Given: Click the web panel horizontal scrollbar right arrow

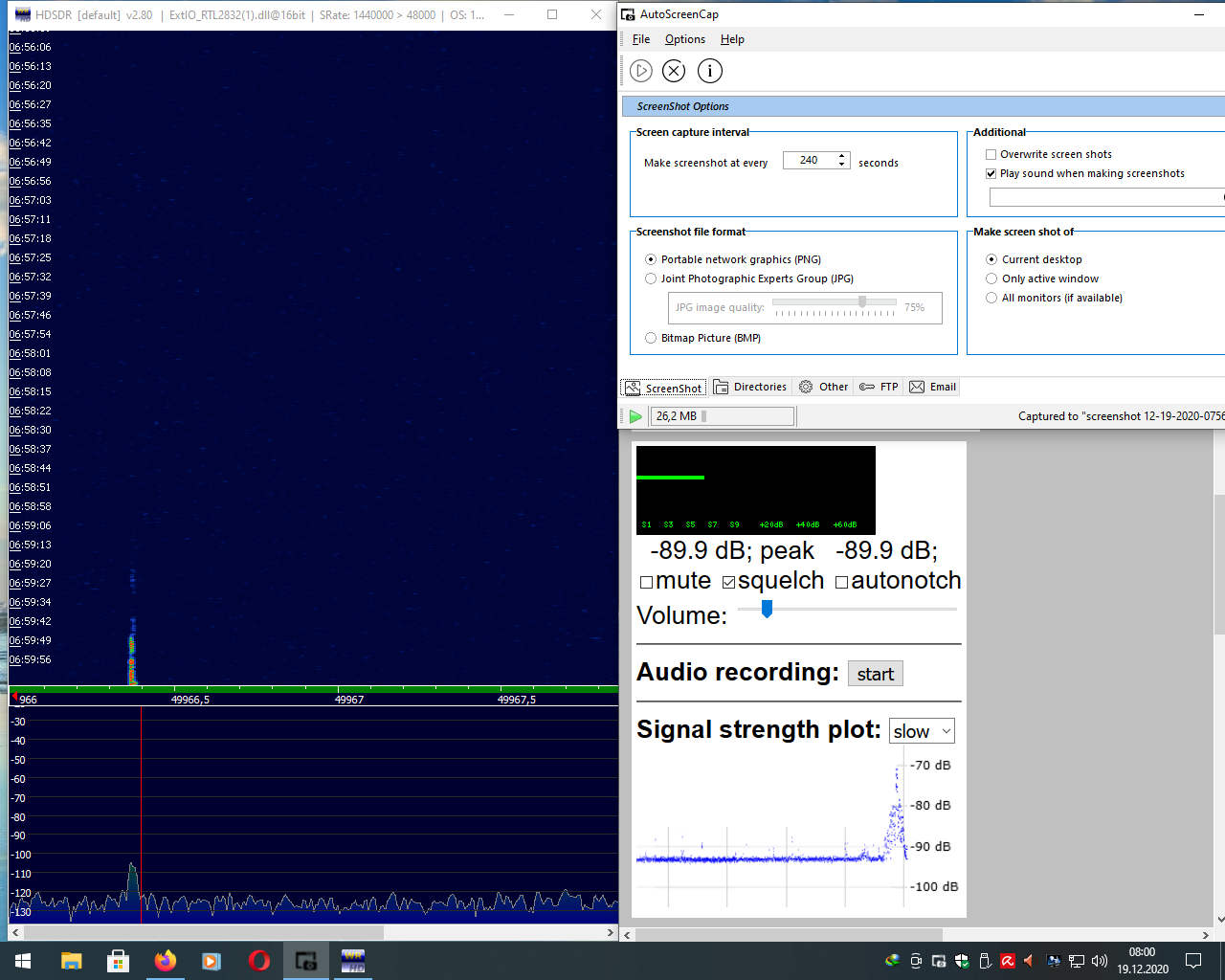Looking at the screenshot, I should click(1206, 935).
